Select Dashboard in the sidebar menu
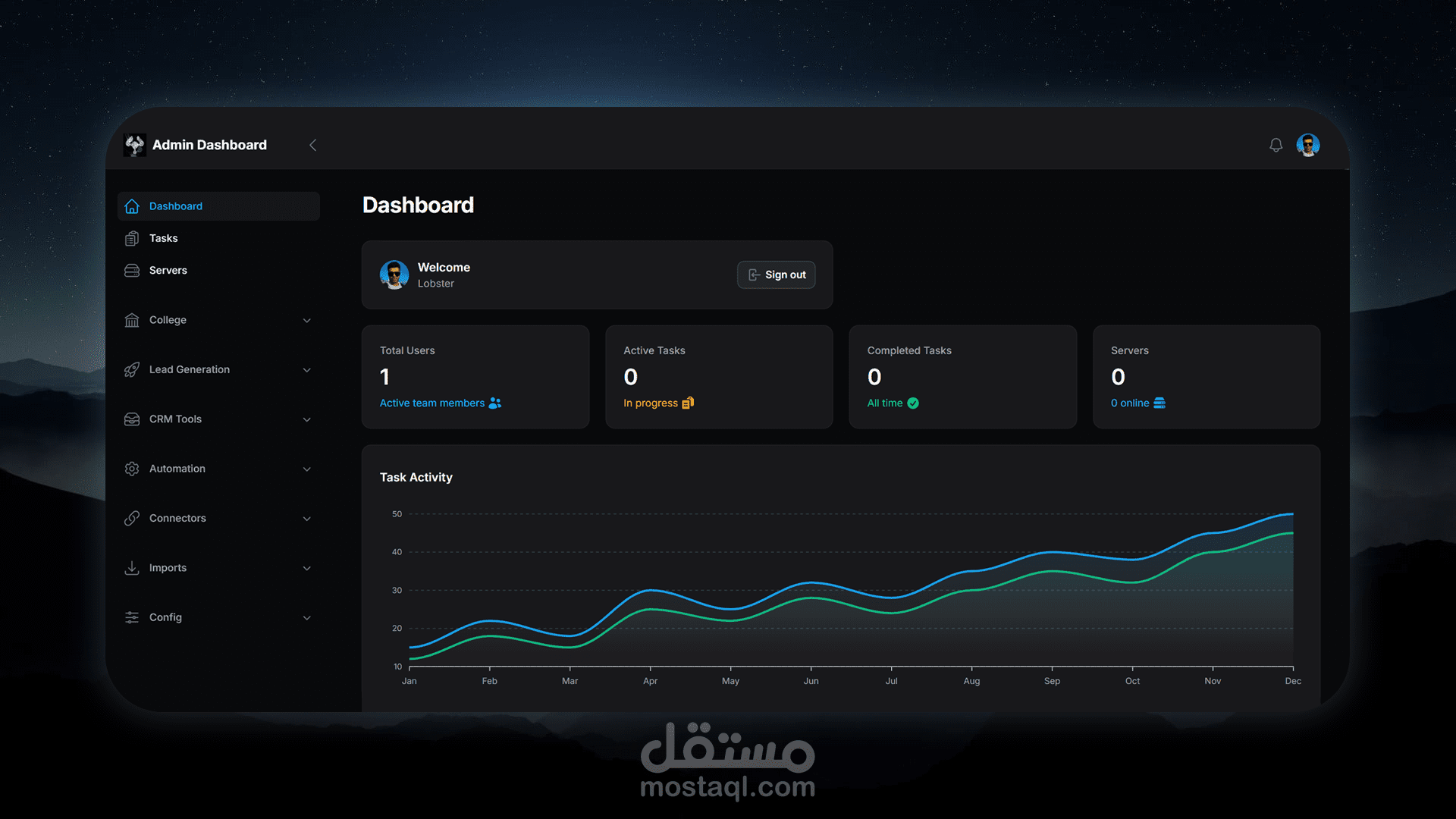 click(x=176, y=206)
